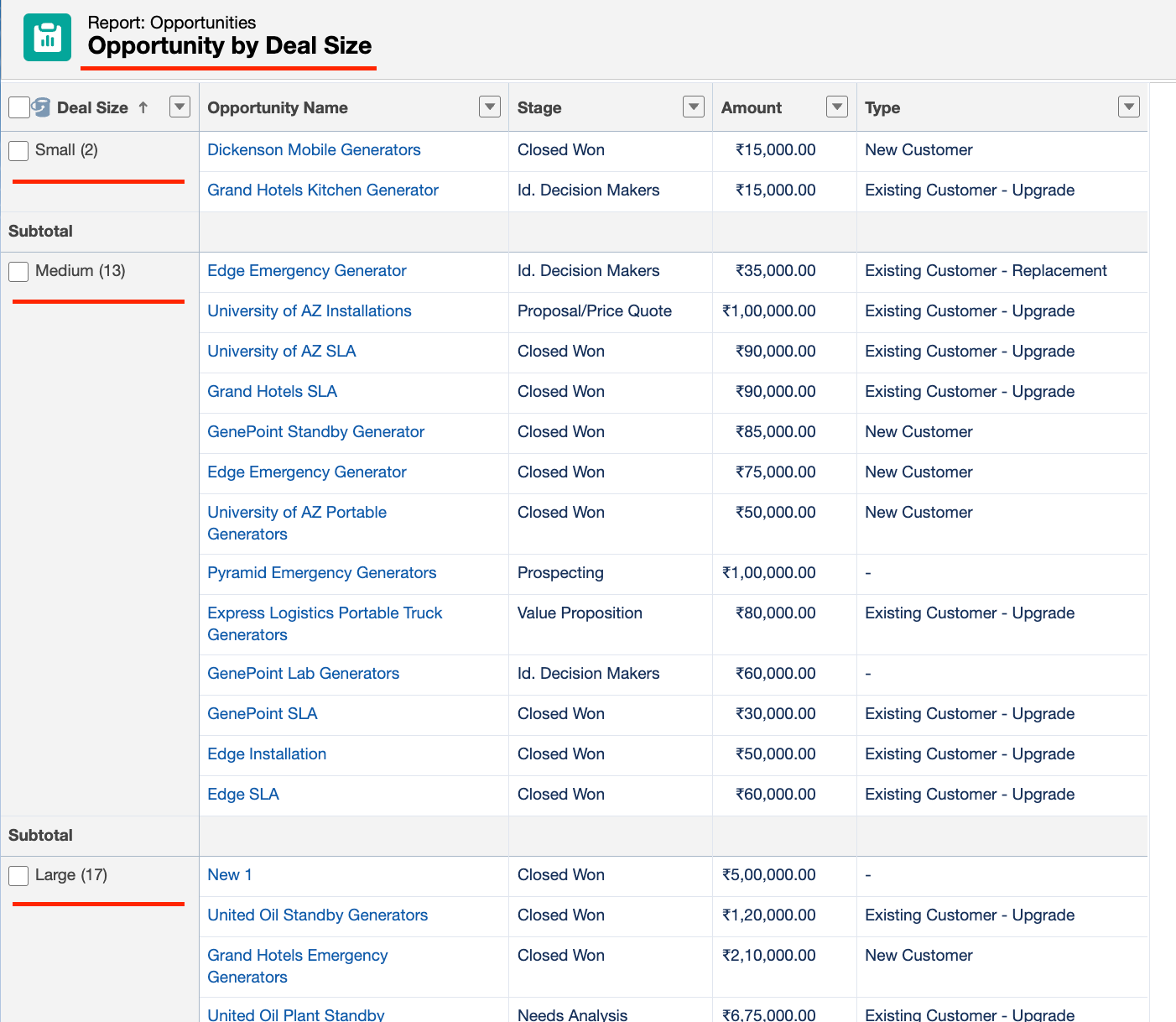Screen dimensions: 1176x1022
Task: Check the Small (2) group checkbox
Action: (x=18, y=150)
